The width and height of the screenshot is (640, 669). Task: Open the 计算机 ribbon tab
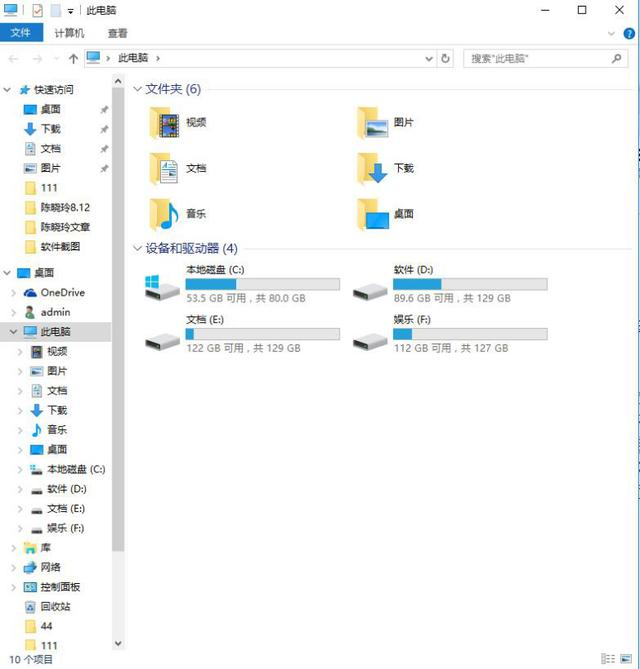[70, 33]
